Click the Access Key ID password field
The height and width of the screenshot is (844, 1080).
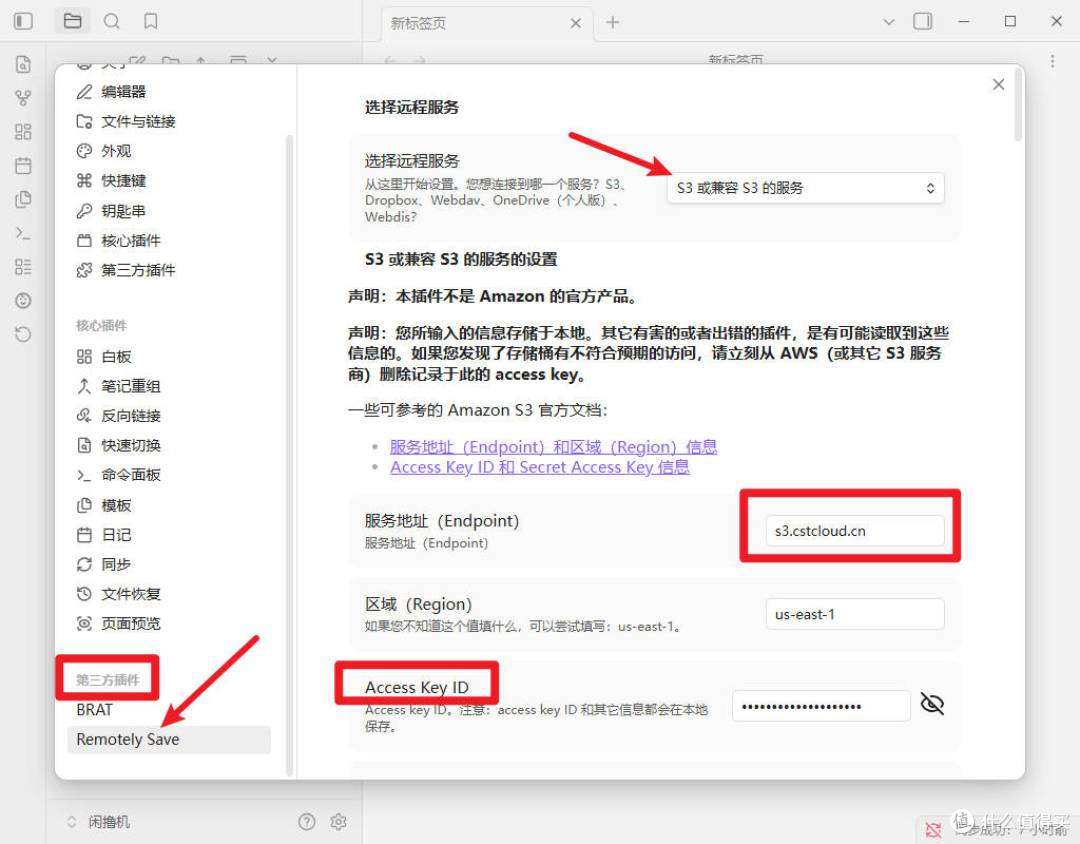[821, 706]
